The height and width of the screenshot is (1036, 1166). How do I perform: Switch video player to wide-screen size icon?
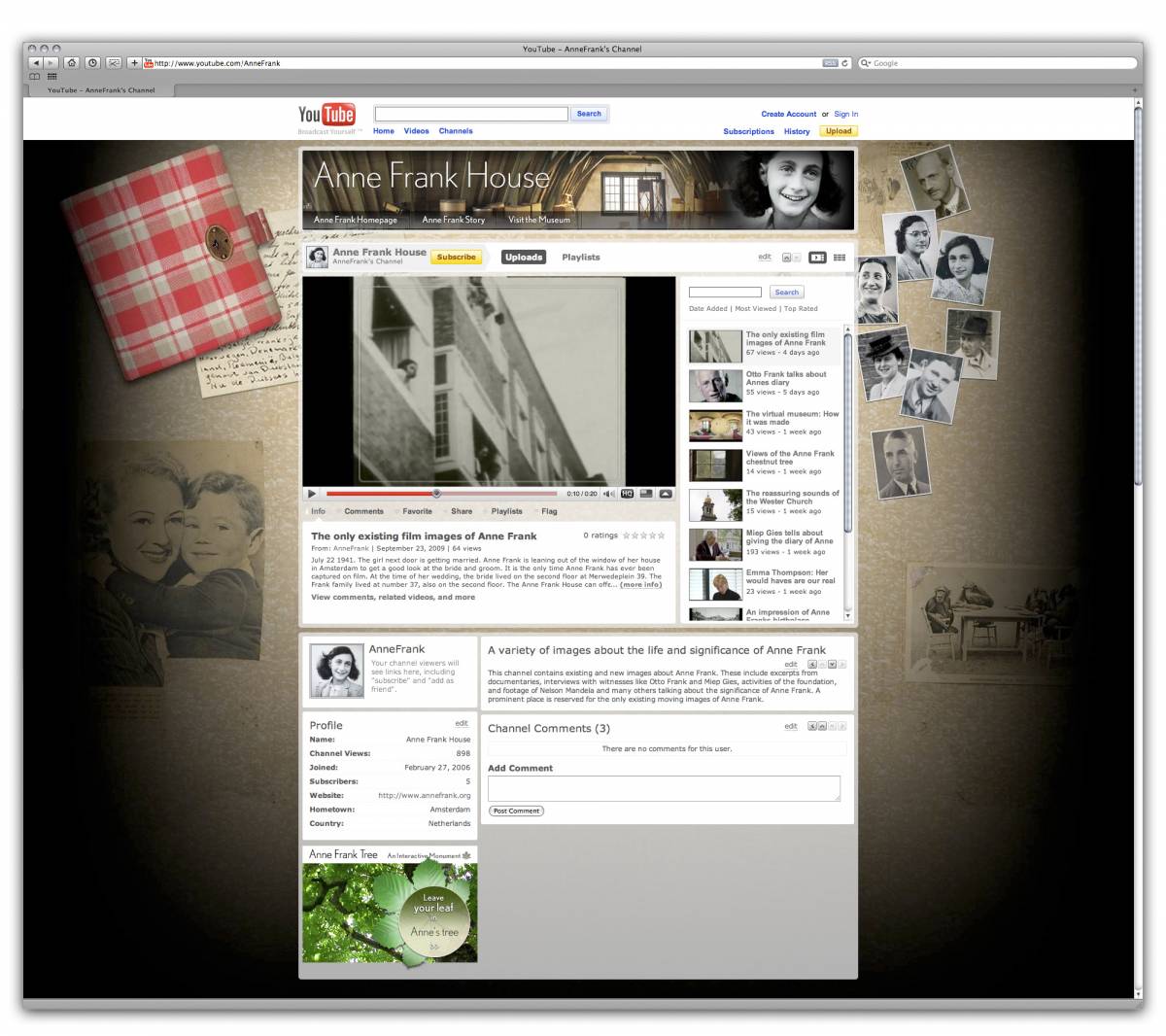646,494
